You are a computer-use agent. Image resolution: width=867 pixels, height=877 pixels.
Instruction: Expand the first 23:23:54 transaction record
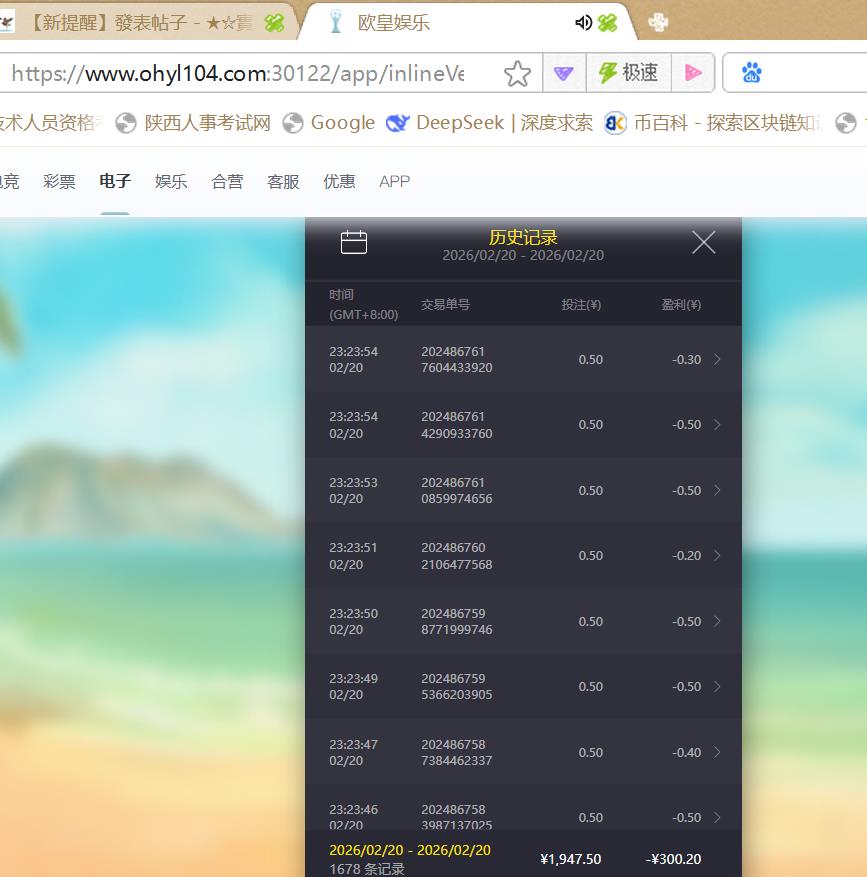coord(715,359)
